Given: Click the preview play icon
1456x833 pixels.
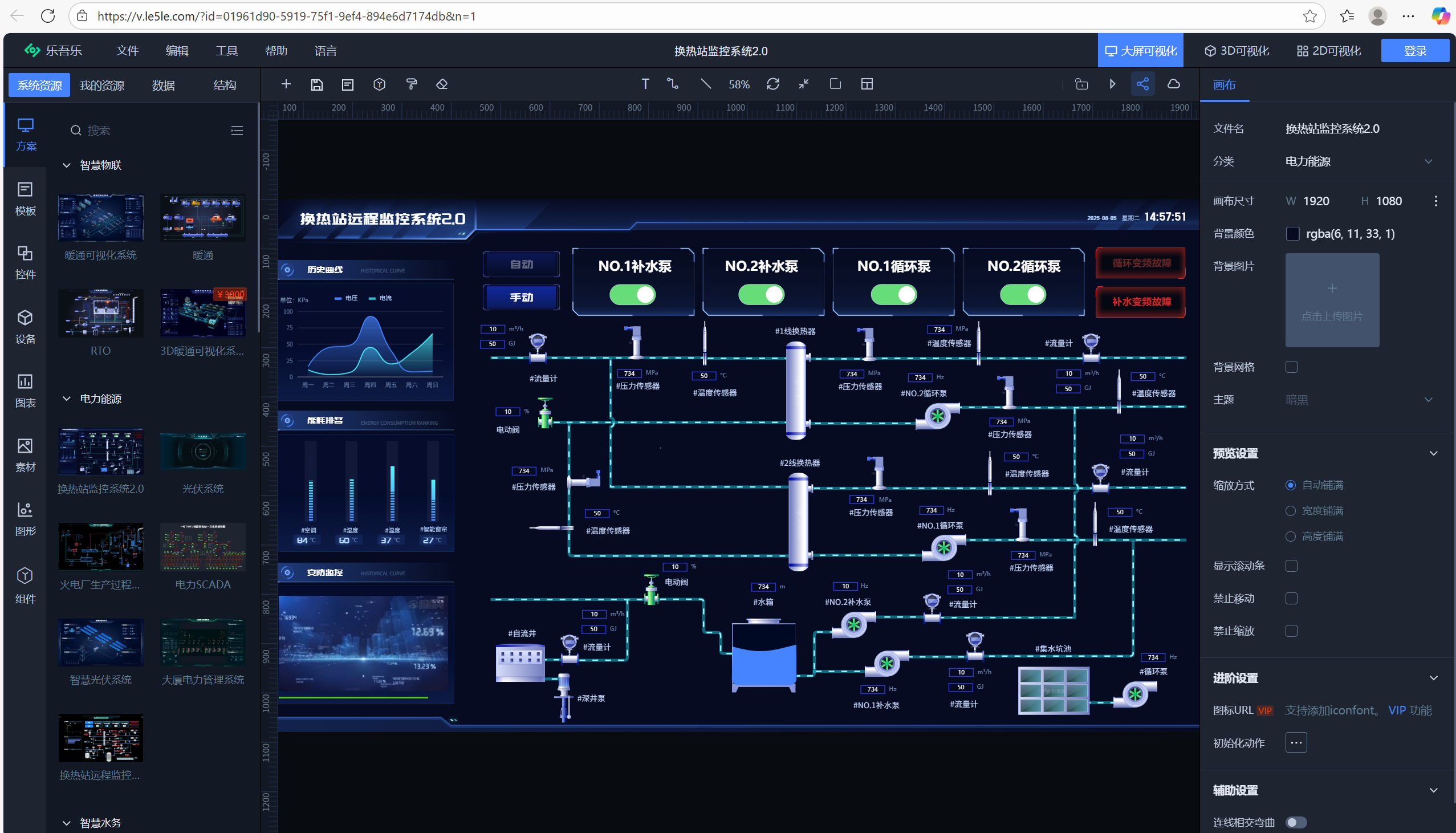Looking at the screenshot, I should pyautogui.click(x=1112, y=84).
